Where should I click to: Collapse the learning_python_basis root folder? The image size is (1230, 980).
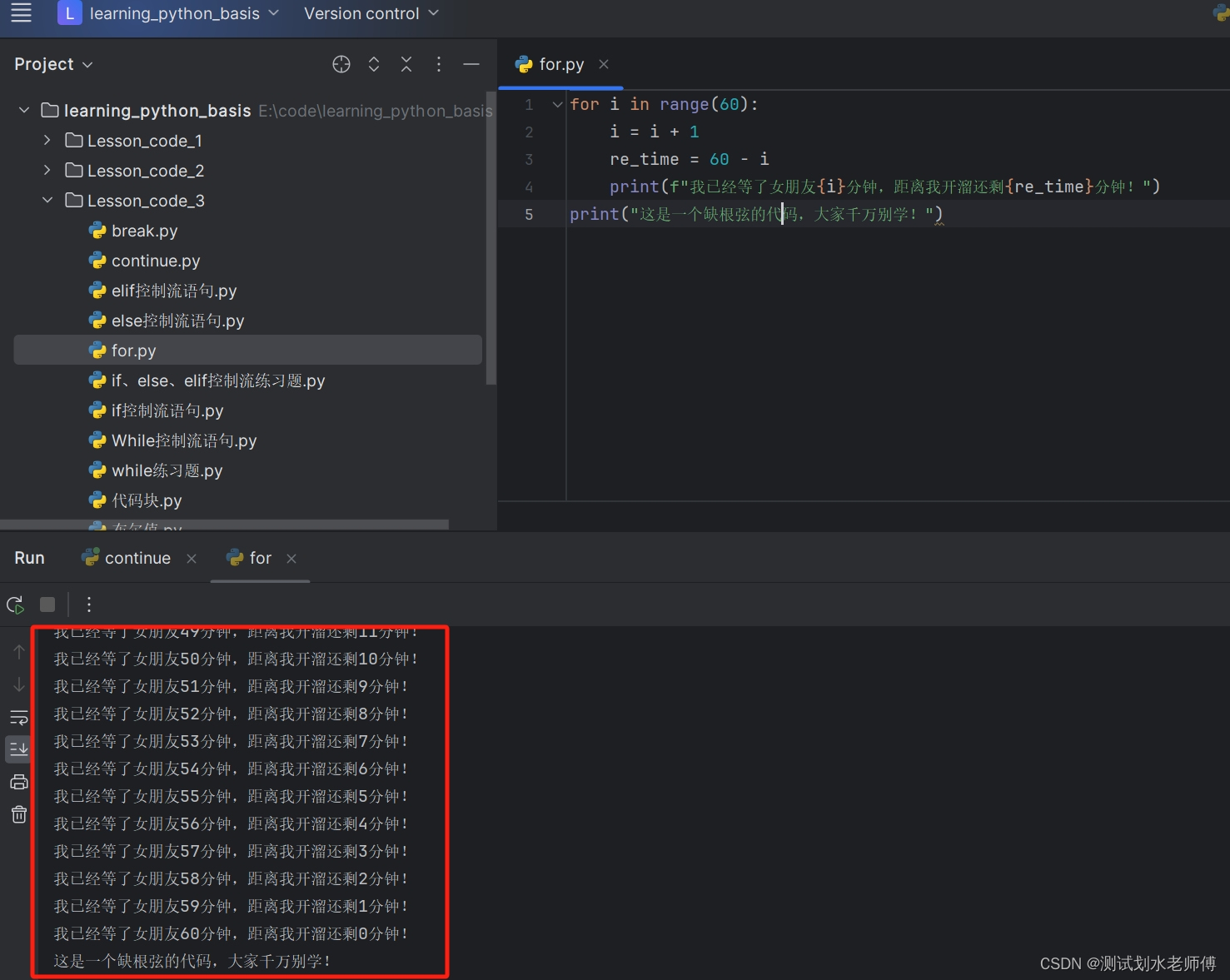click(x=24, y=110)
